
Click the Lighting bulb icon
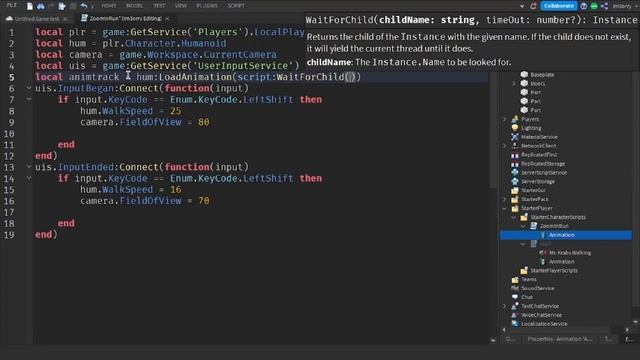click(x=515, y=128)
